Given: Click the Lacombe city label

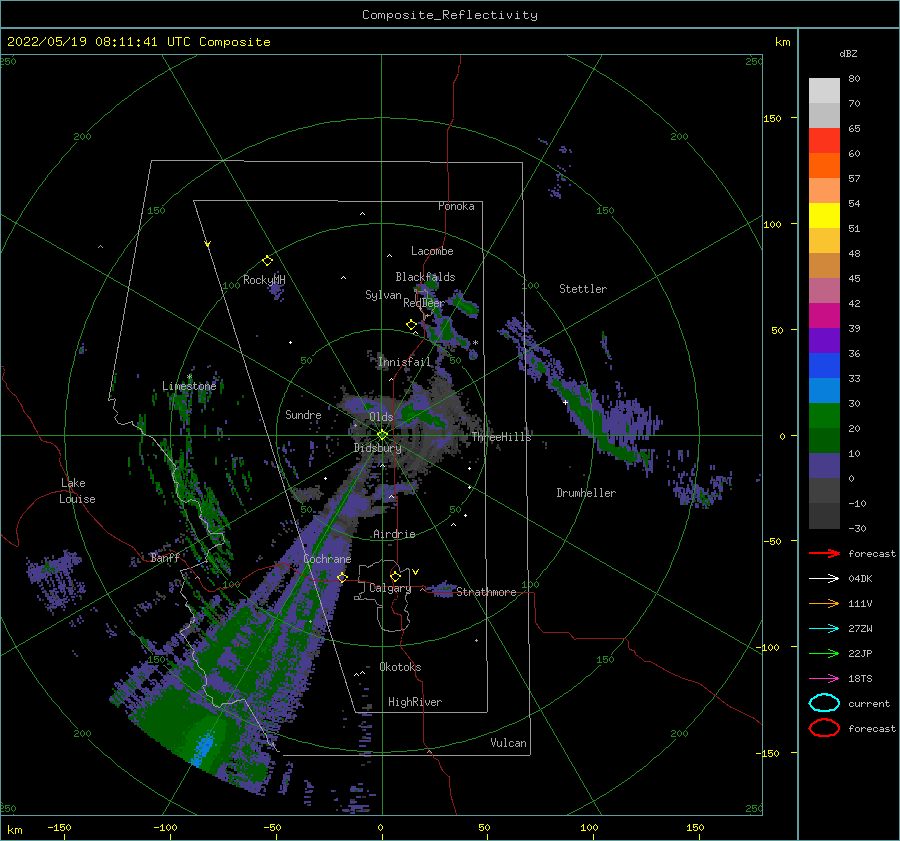Looking at the screenshot, I should point(432,251).
